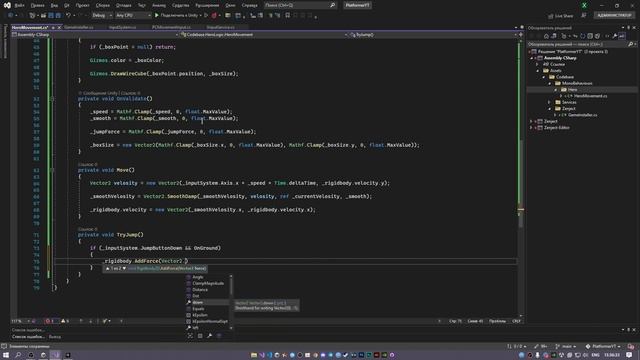The width and height of the screenshot is (640, 360).
Task: Expand the Services folder node
Action: [549, 102]
